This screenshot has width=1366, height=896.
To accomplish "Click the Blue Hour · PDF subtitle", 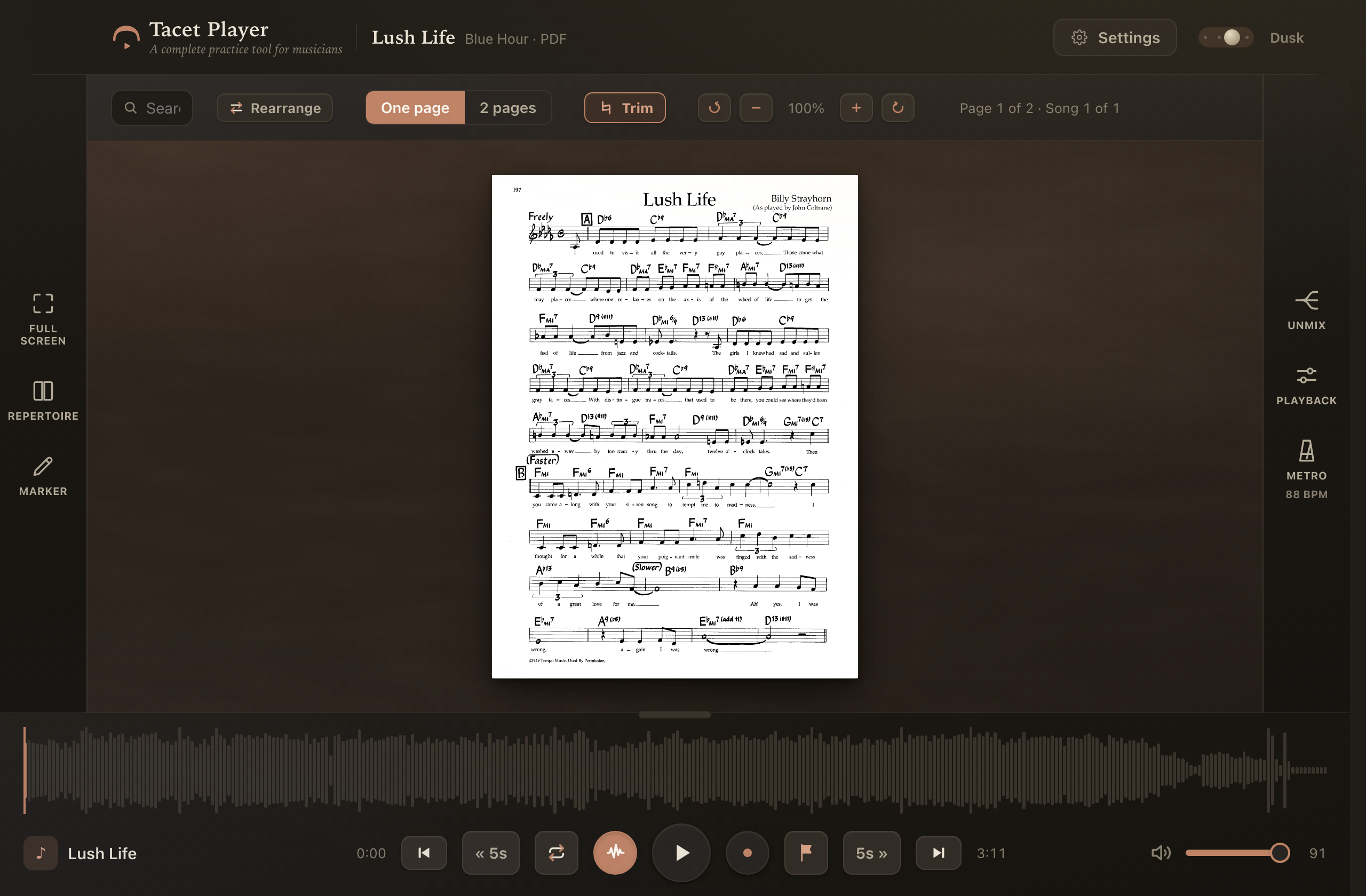I will tap(515, 38).
